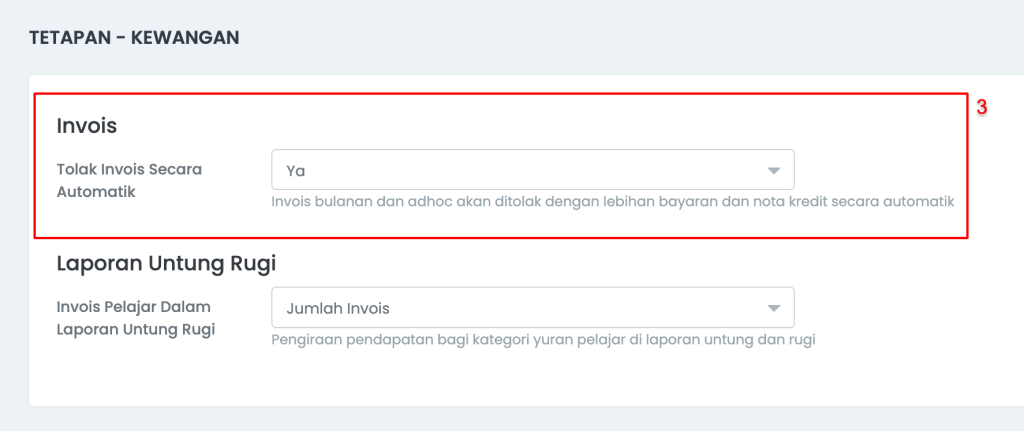Click the word 'Automatik' in the field label
The height and width of the screenshot is (431, 1024).
click(x=96, y=193)
